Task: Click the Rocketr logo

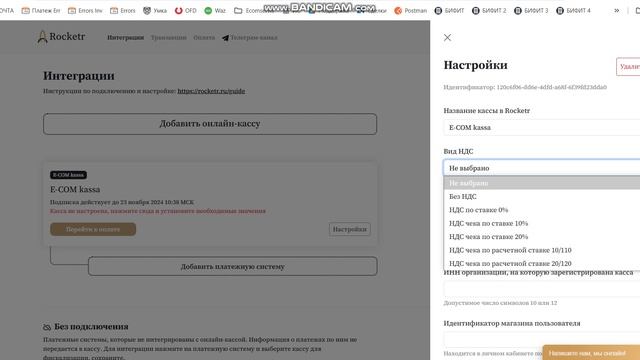Action: coord(61,37)
